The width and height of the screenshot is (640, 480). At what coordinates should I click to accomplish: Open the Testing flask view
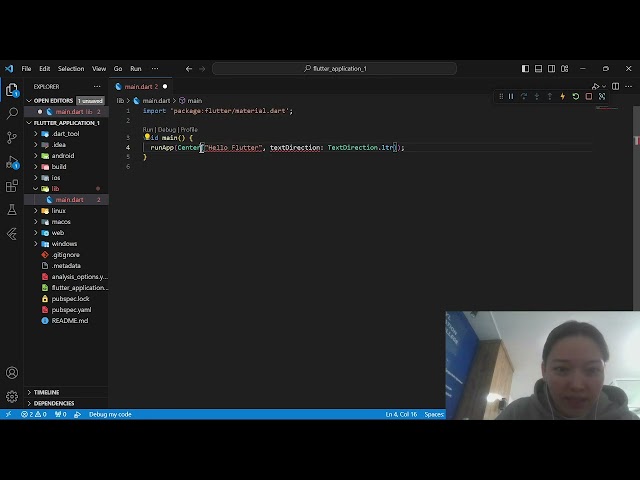[x=12, y=210]
